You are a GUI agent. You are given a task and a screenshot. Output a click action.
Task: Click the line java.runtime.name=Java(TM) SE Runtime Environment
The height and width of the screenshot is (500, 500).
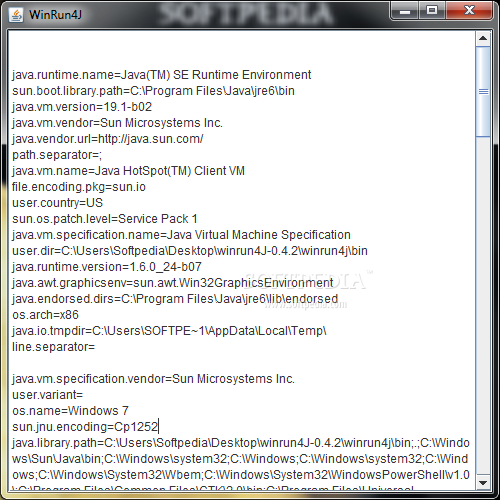coord(162,75)
